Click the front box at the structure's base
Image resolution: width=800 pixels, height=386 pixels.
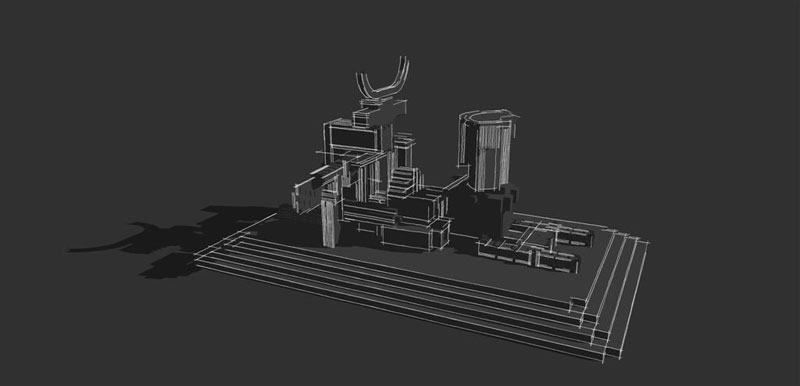pyautogui.click(x=414, y=237)
